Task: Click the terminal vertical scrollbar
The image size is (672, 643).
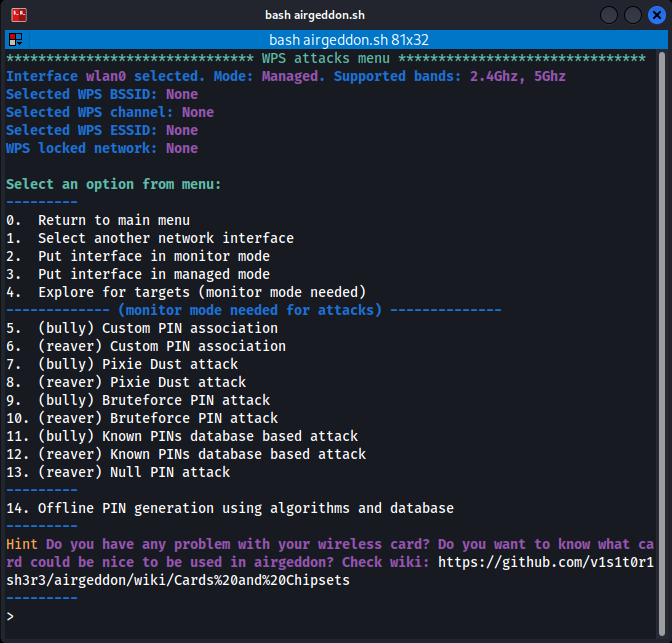Action: click(x=662, y=343)
